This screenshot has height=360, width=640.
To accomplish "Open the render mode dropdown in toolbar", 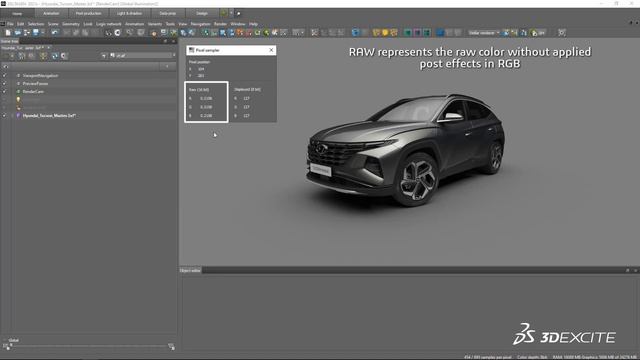I will (x=484, y=33).
